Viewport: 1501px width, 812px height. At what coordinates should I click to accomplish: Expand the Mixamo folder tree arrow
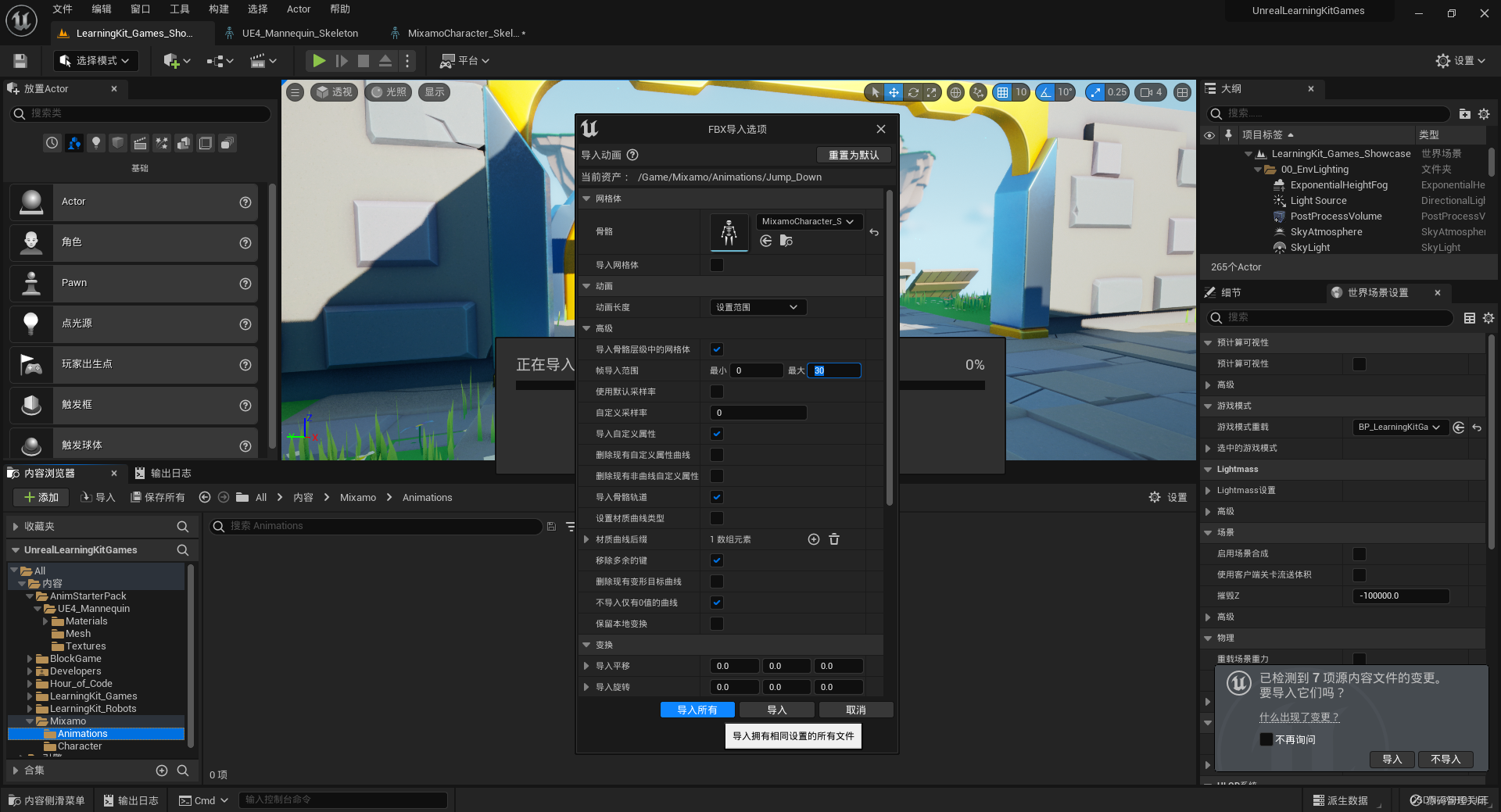point(30,721)
